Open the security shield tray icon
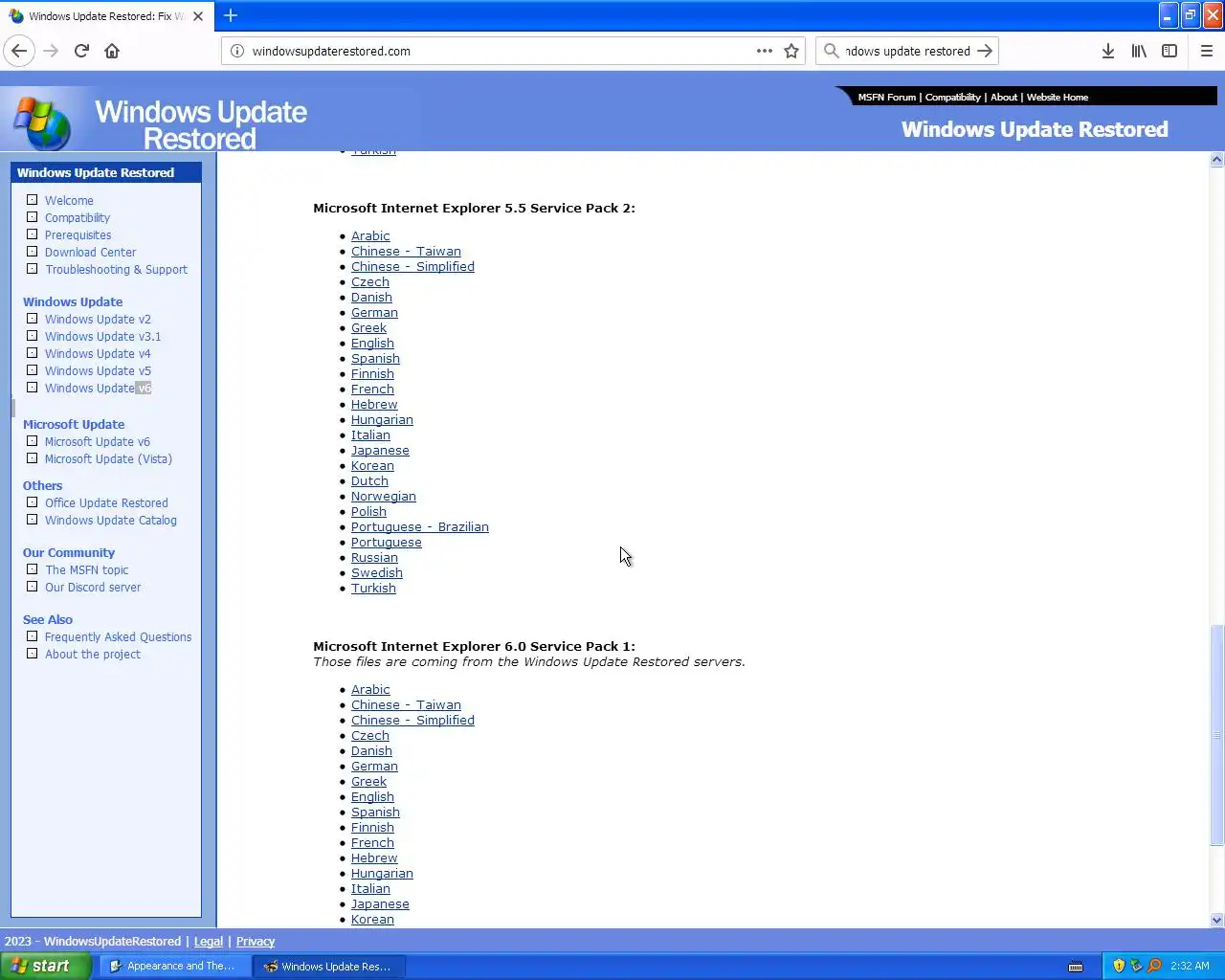This screenshot has width=1225, height=980. tap(1119, 966)
